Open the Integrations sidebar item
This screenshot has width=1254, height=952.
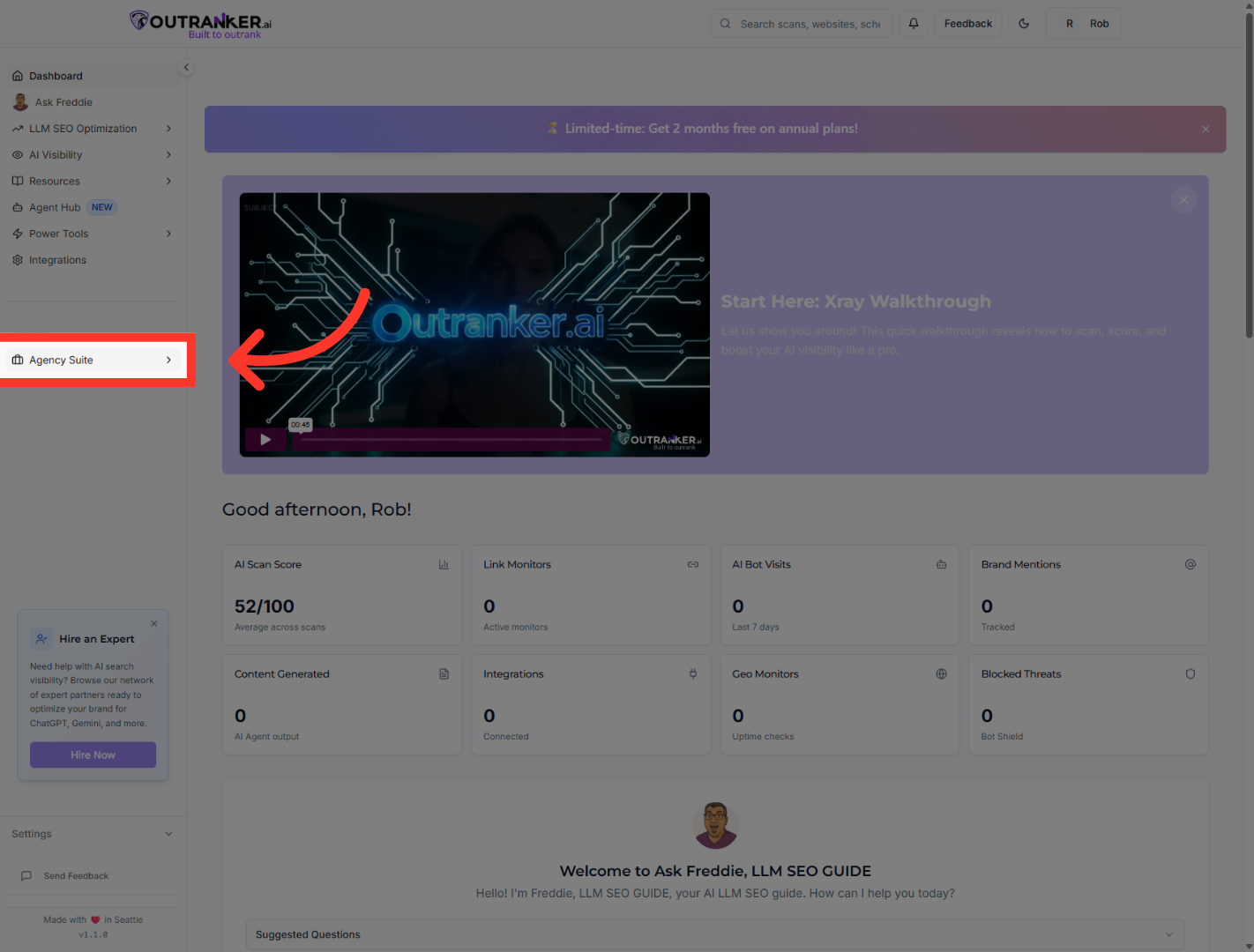pos(93,260)
